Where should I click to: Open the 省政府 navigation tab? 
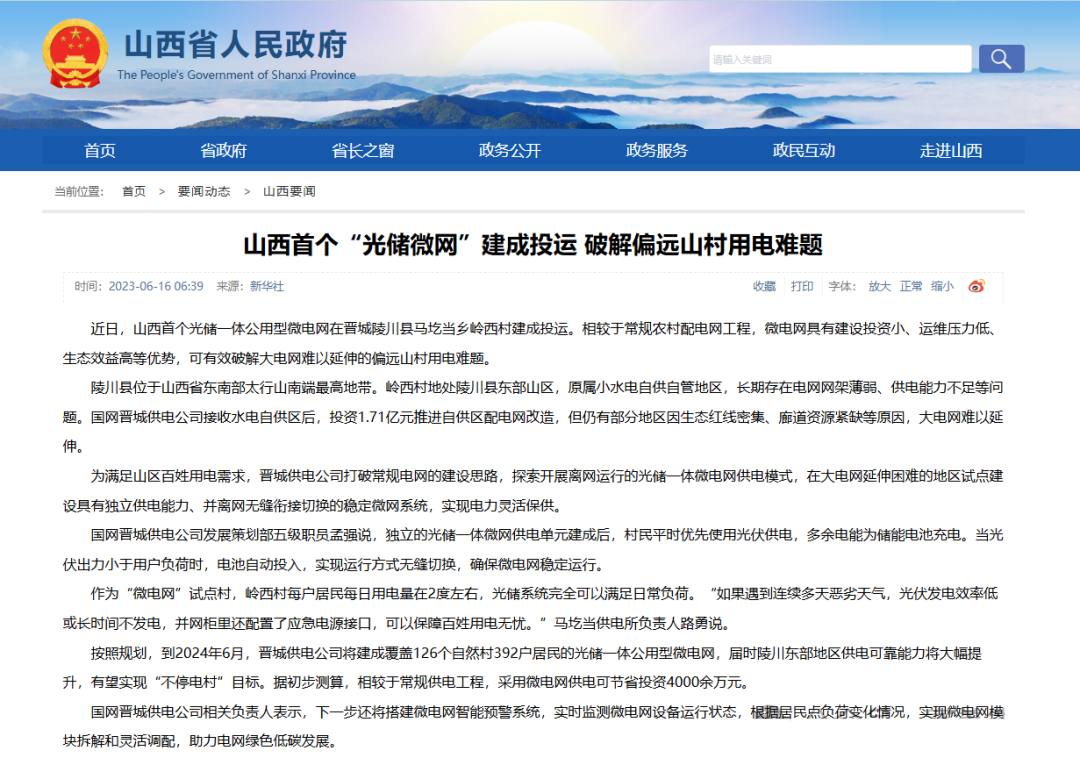click(223, 151)
